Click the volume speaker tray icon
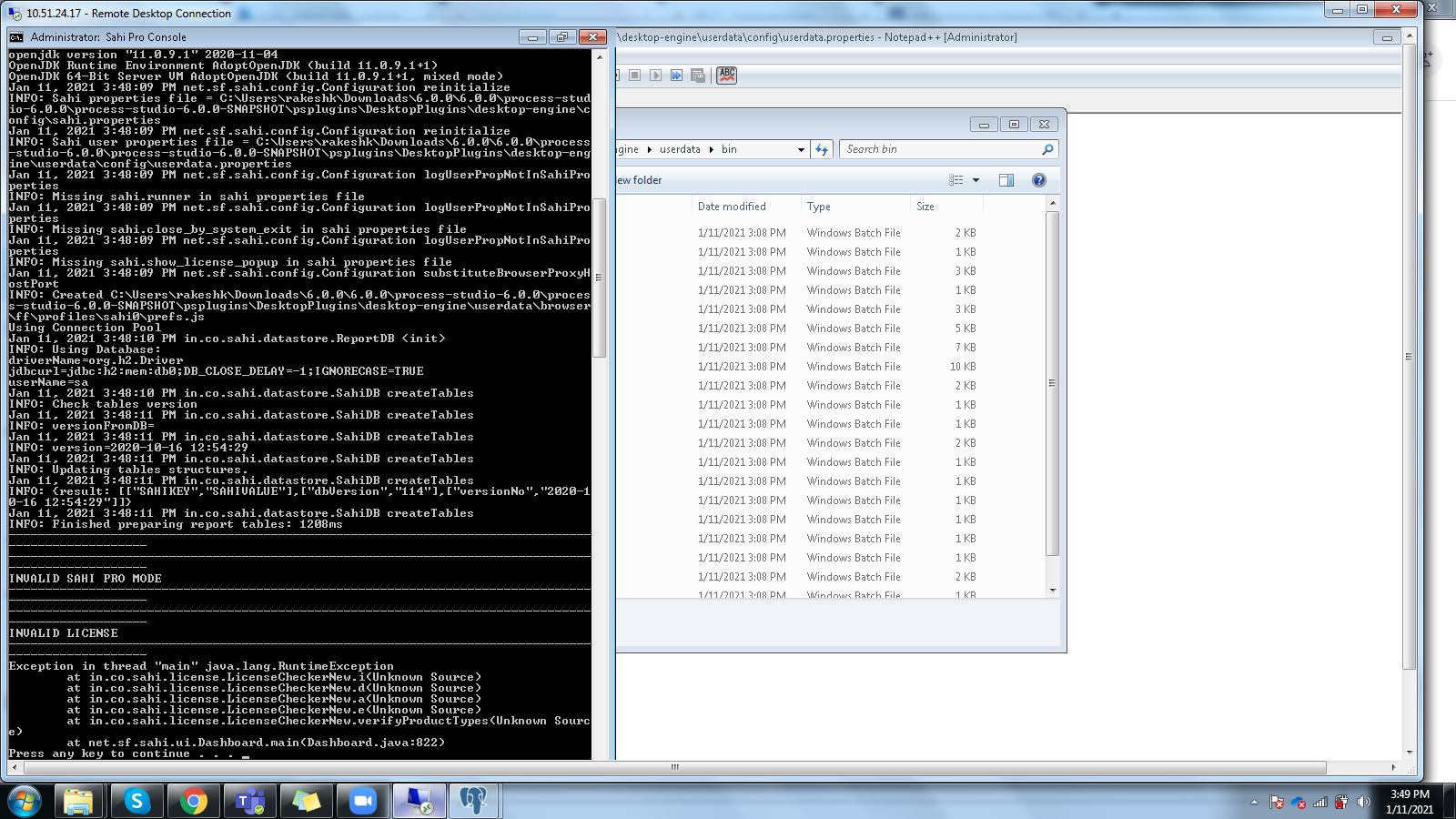The image size is (1456, 819). pos(1362,802)
